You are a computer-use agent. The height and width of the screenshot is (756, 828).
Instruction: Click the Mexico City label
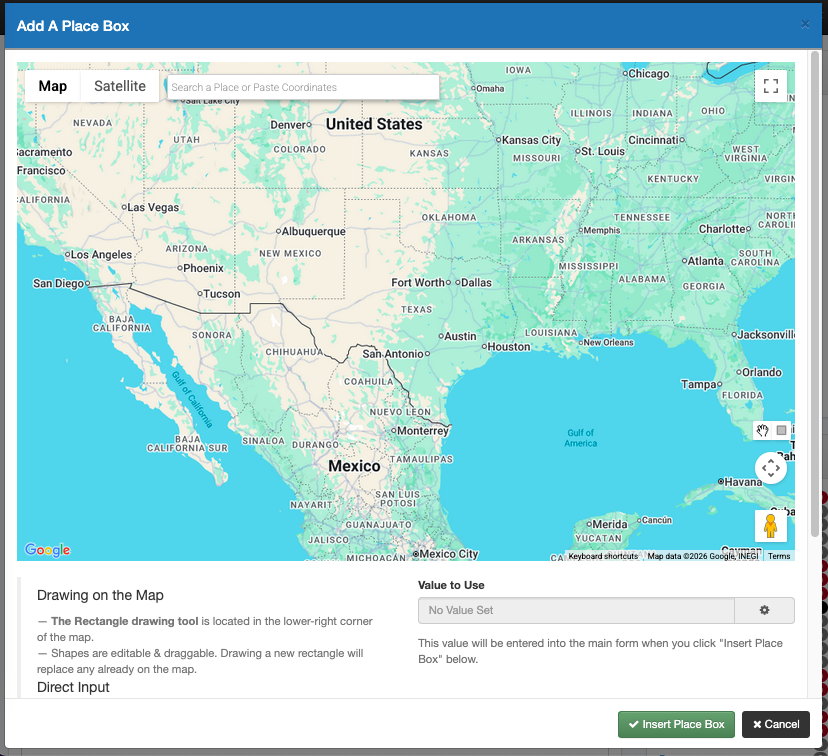(449, 554)
